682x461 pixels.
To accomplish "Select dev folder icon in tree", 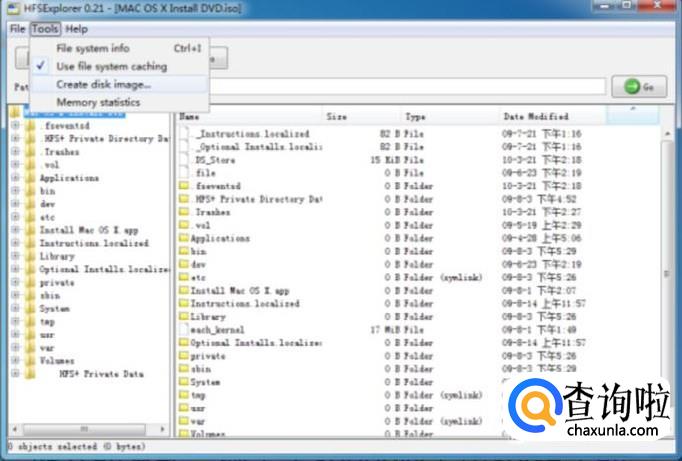I will [30, 204].
